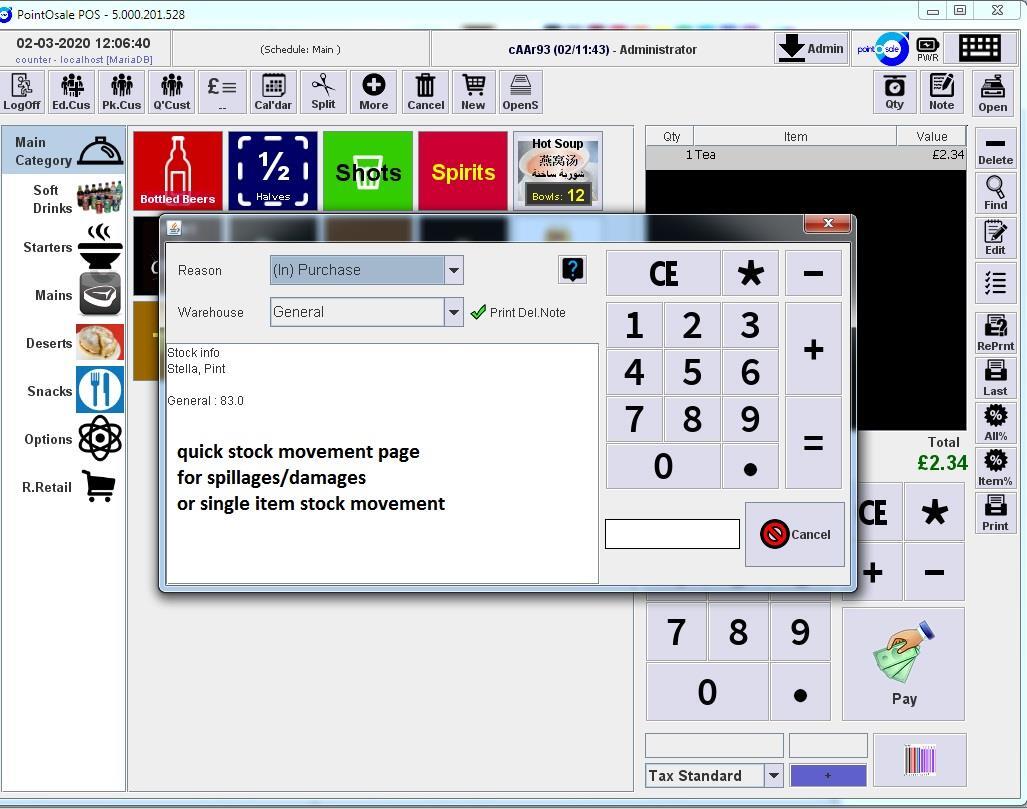The image size is (1027, 809).
Task: Click the LogOff toolbar icon
Action: (x=22, y=92)
